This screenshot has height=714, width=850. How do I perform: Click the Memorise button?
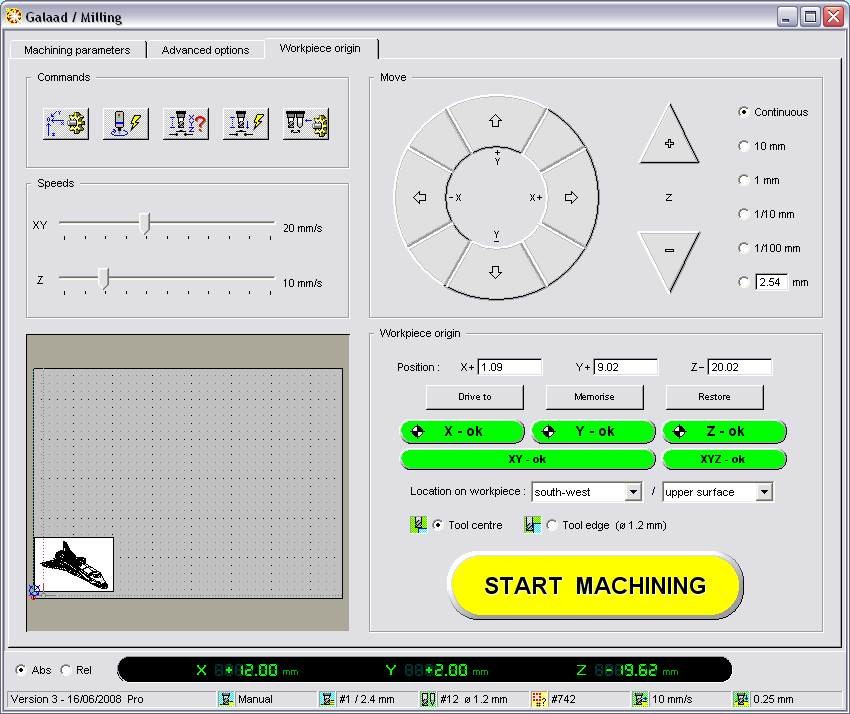[x=594, y=397]
